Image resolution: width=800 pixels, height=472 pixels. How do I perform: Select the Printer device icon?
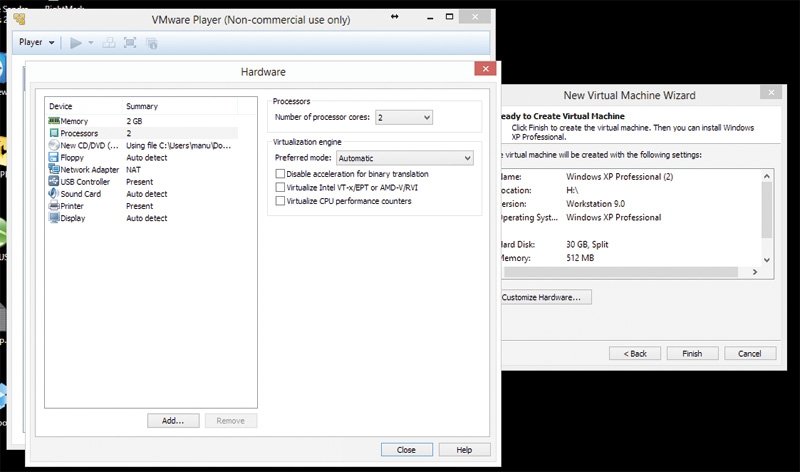pos(54,206)
